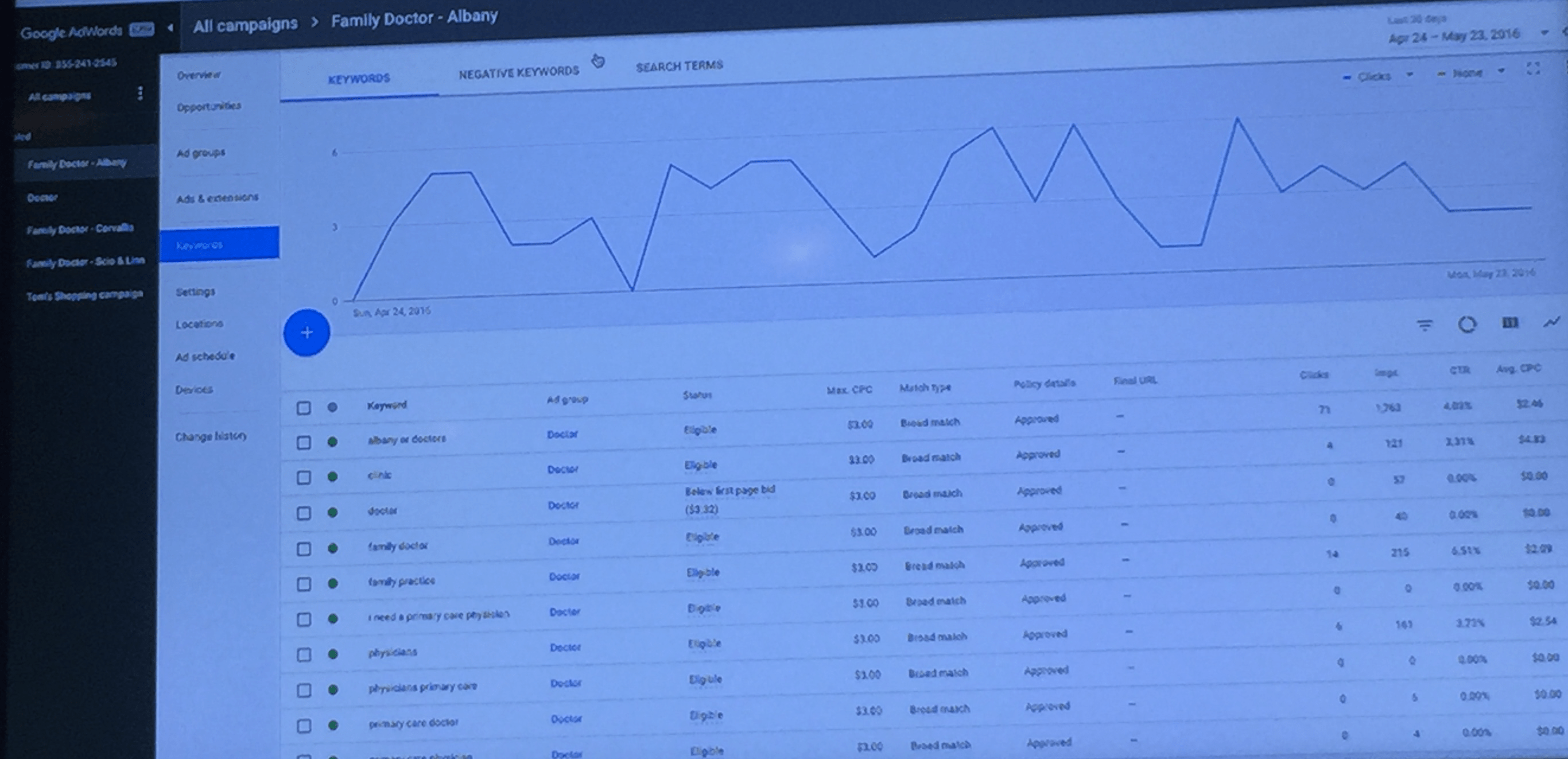The image size is (1568, 759).
Task: Expand chart to full screen icon
Action: (1534, 69)
